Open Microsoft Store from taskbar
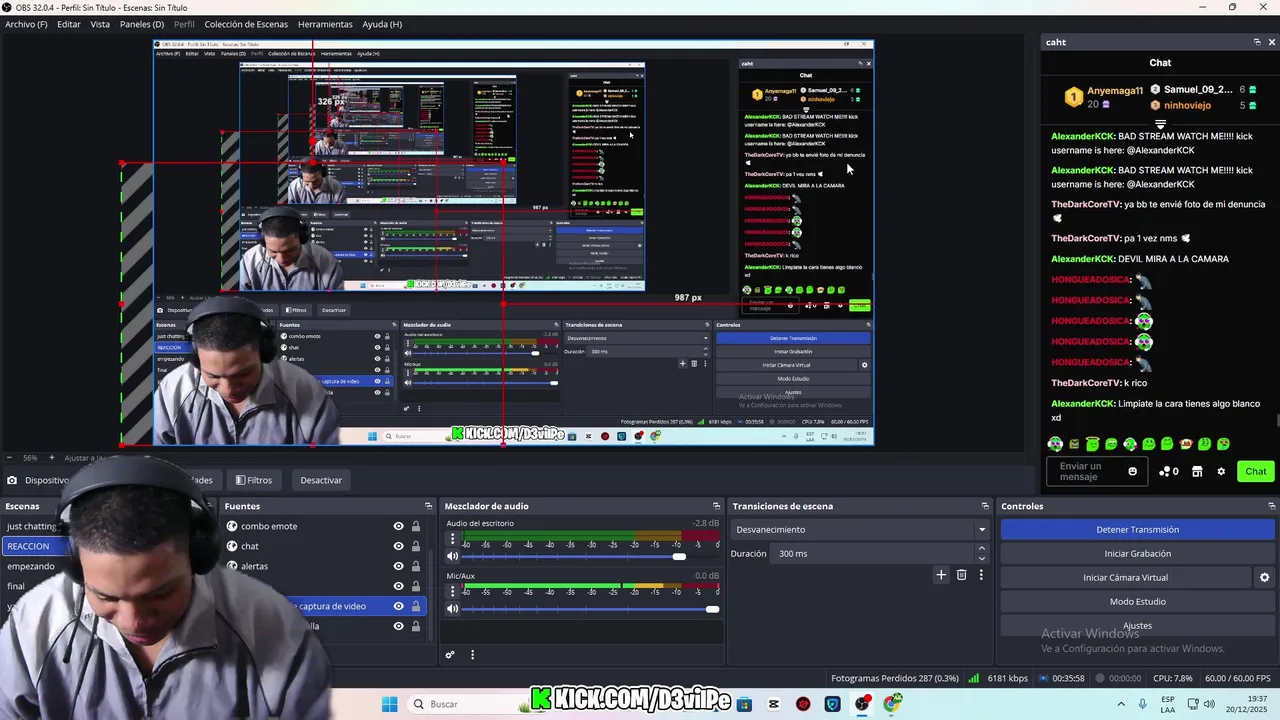The width and height of the screenshot is (1280, 720). point(744,704)
